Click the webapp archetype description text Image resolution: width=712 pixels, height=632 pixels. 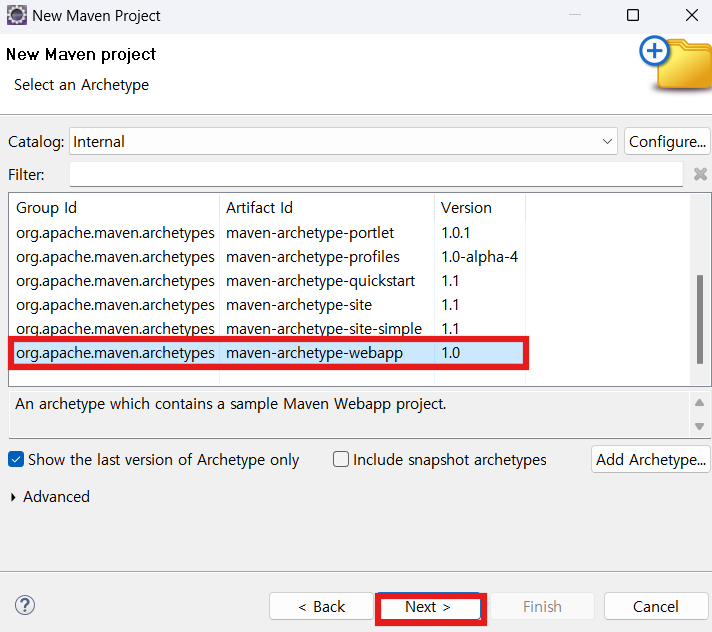click(231, 404)
